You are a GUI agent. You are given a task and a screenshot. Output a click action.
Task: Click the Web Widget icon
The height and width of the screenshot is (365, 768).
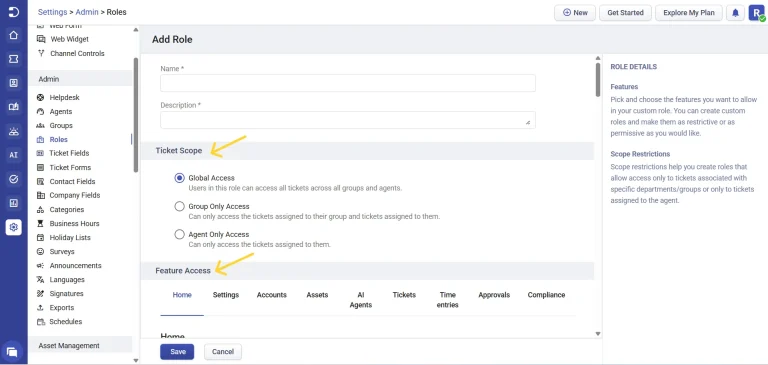pos(41,39)
